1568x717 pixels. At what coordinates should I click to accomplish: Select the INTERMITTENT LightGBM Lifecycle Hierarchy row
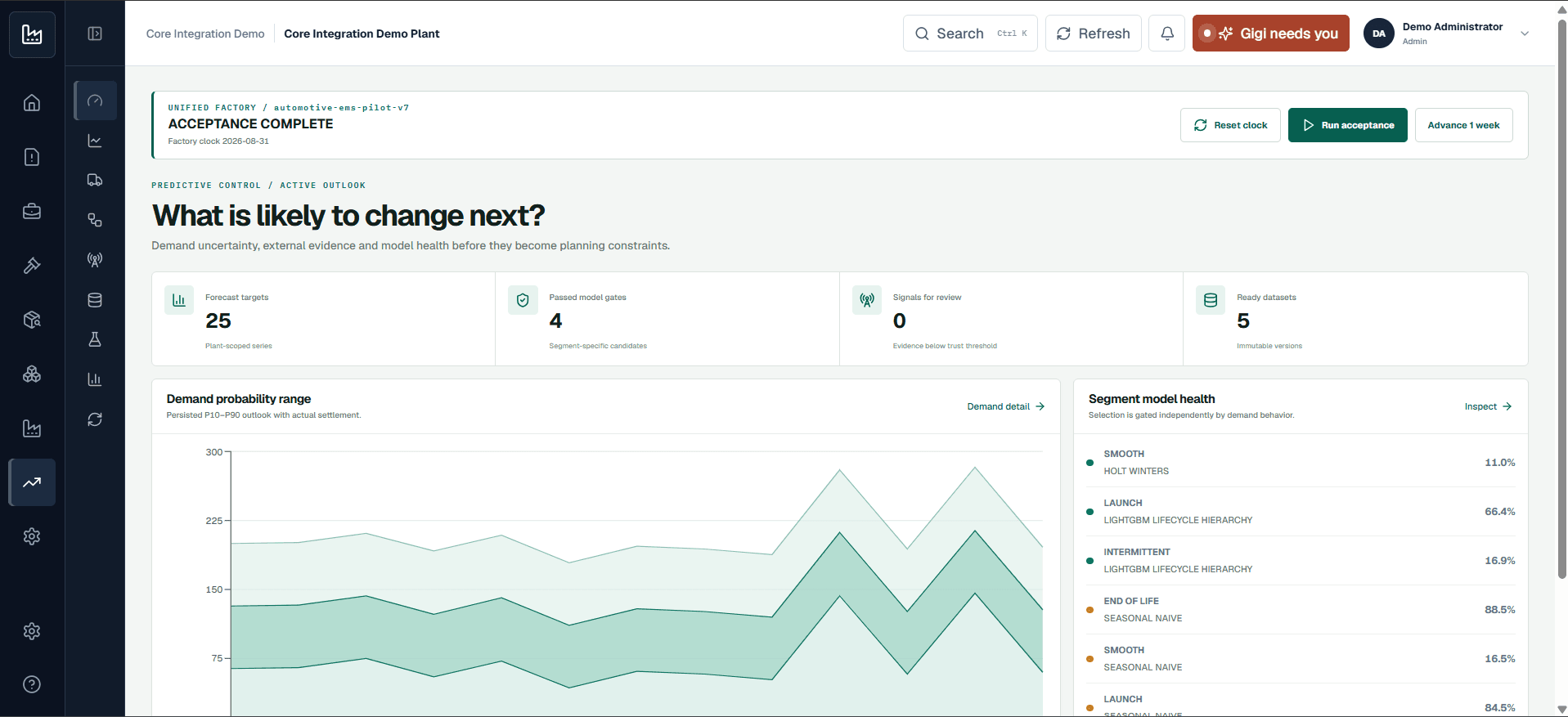tap(1301, 561)
